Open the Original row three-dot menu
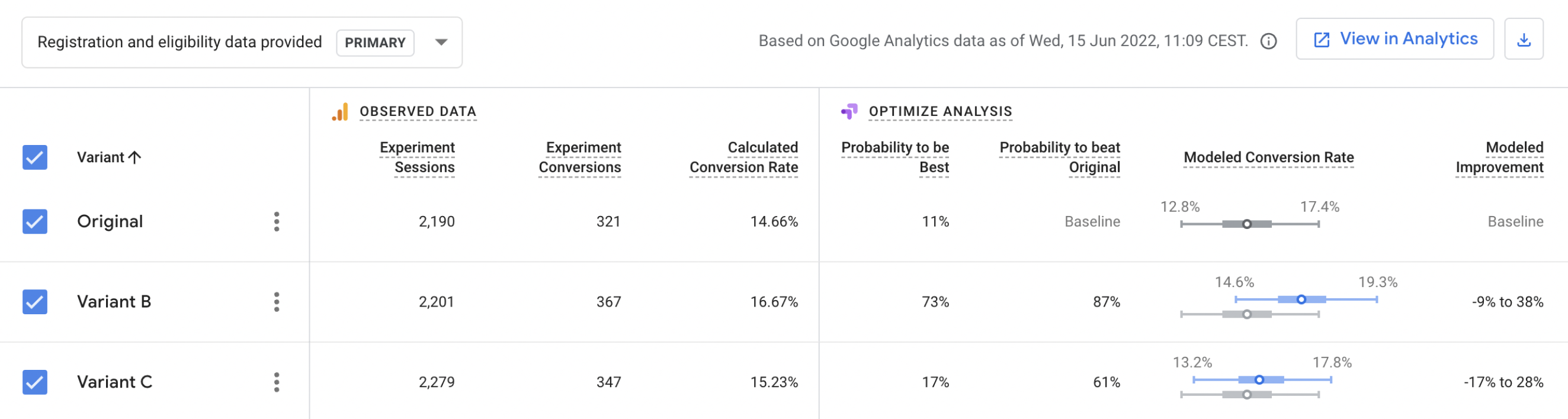 tap(277, 221)
